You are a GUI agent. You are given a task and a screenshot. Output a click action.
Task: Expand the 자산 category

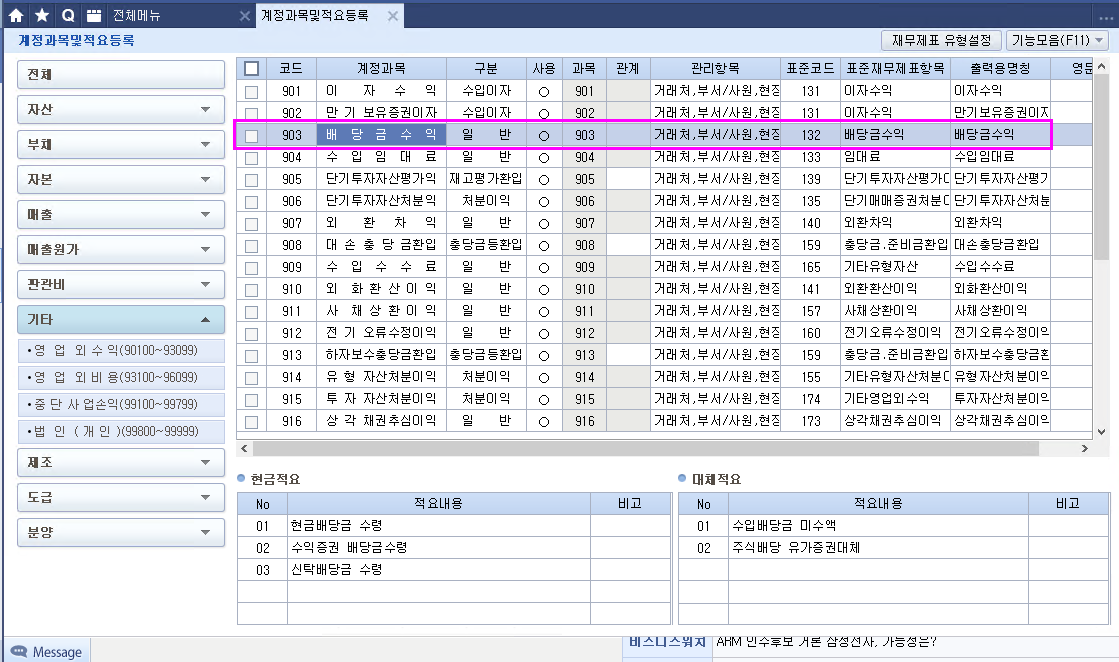121,109
